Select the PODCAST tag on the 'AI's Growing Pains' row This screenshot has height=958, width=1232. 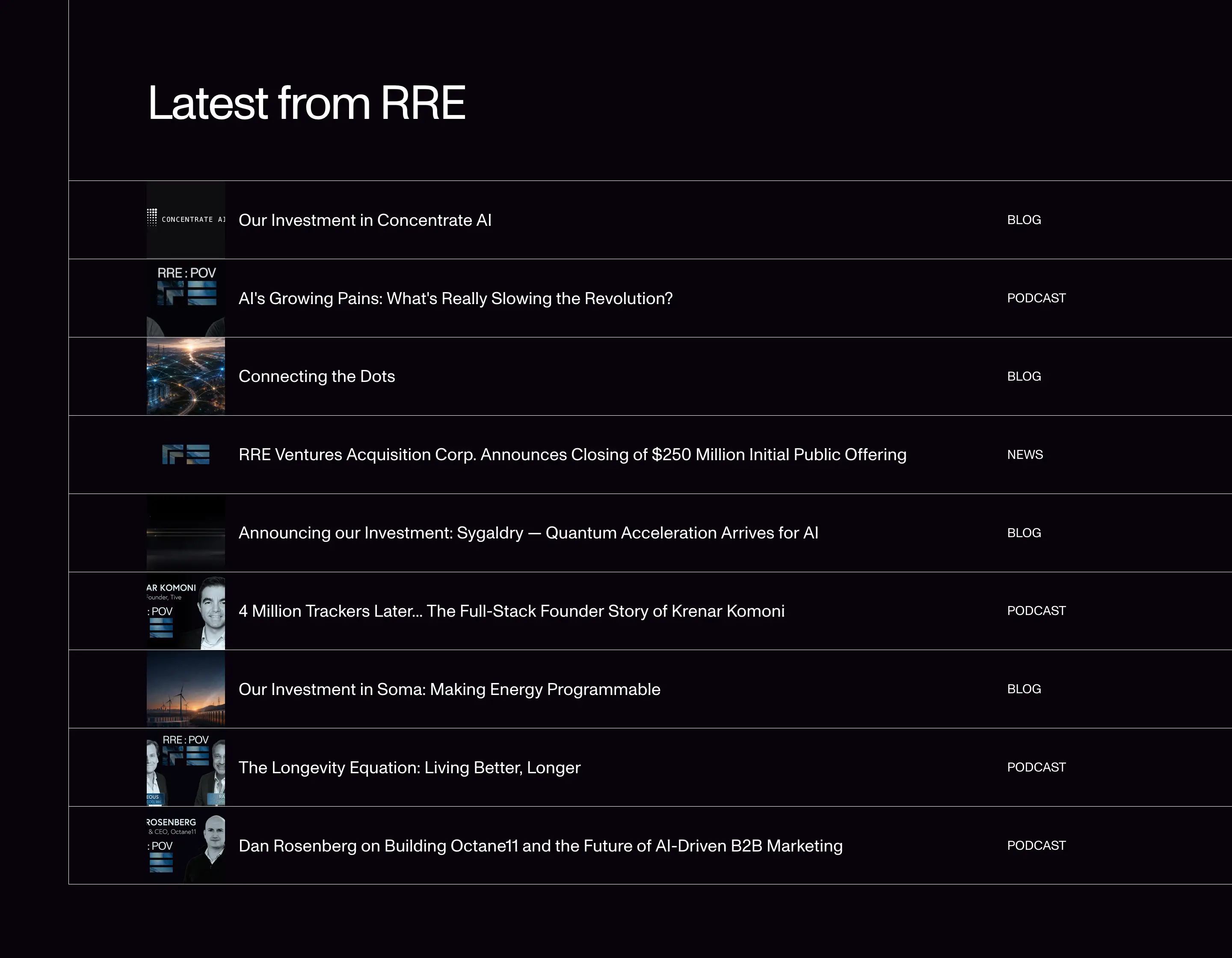1036,298
